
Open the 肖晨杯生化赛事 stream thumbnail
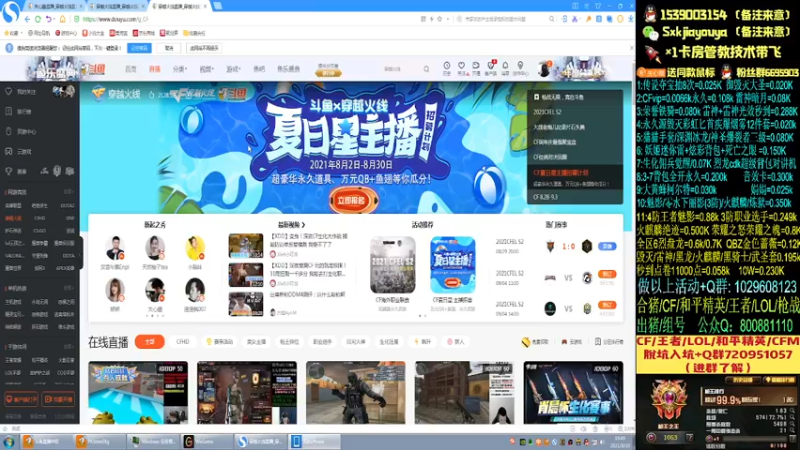(x=573, y=392)
